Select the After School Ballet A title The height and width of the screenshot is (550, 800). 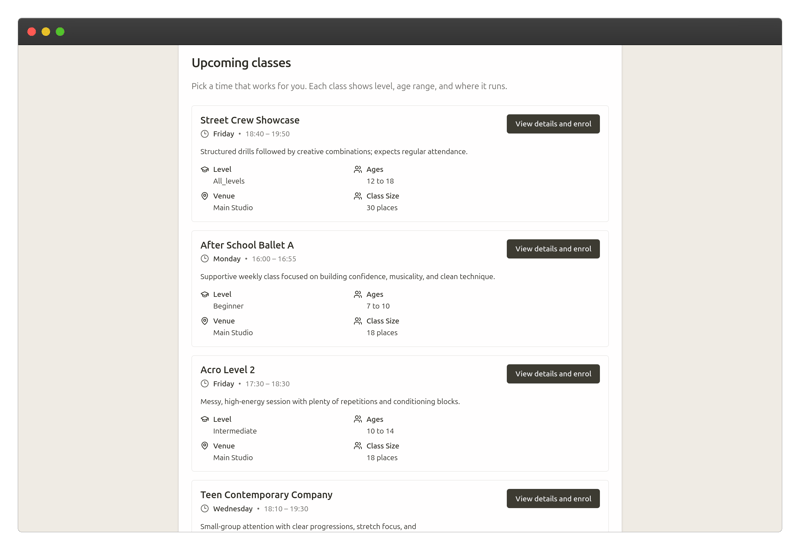pos(247,245)
